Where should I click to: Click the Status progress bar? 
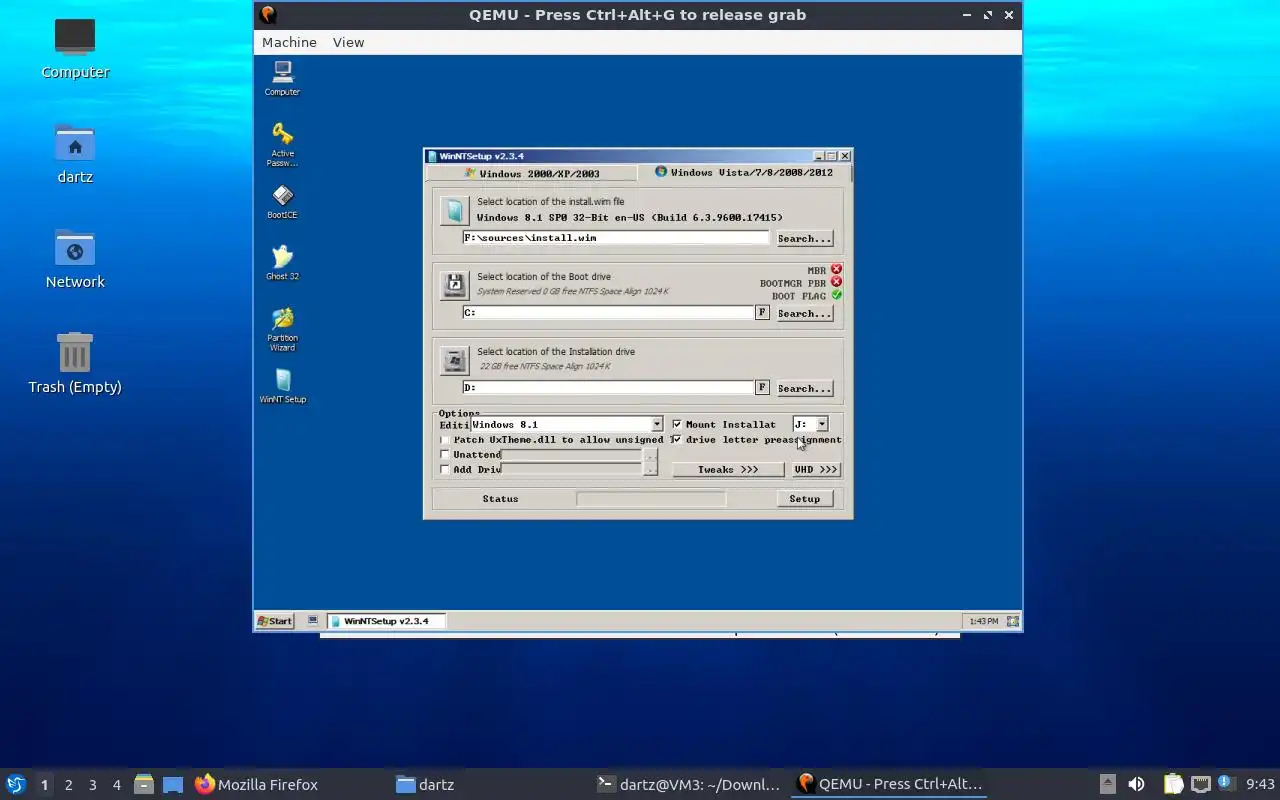tap(651, 498)
